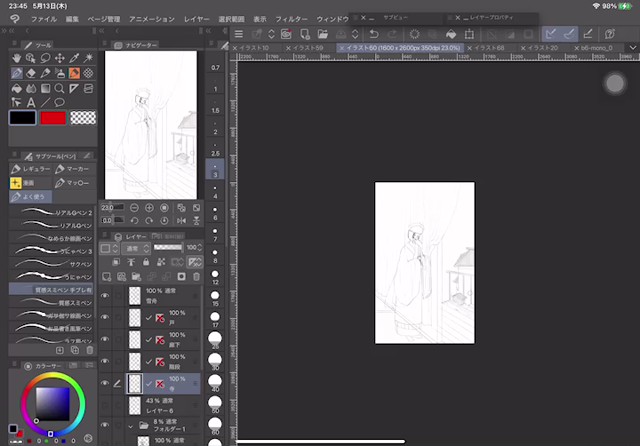
Task: Open the ファイル menu
Action: point(44,19)
